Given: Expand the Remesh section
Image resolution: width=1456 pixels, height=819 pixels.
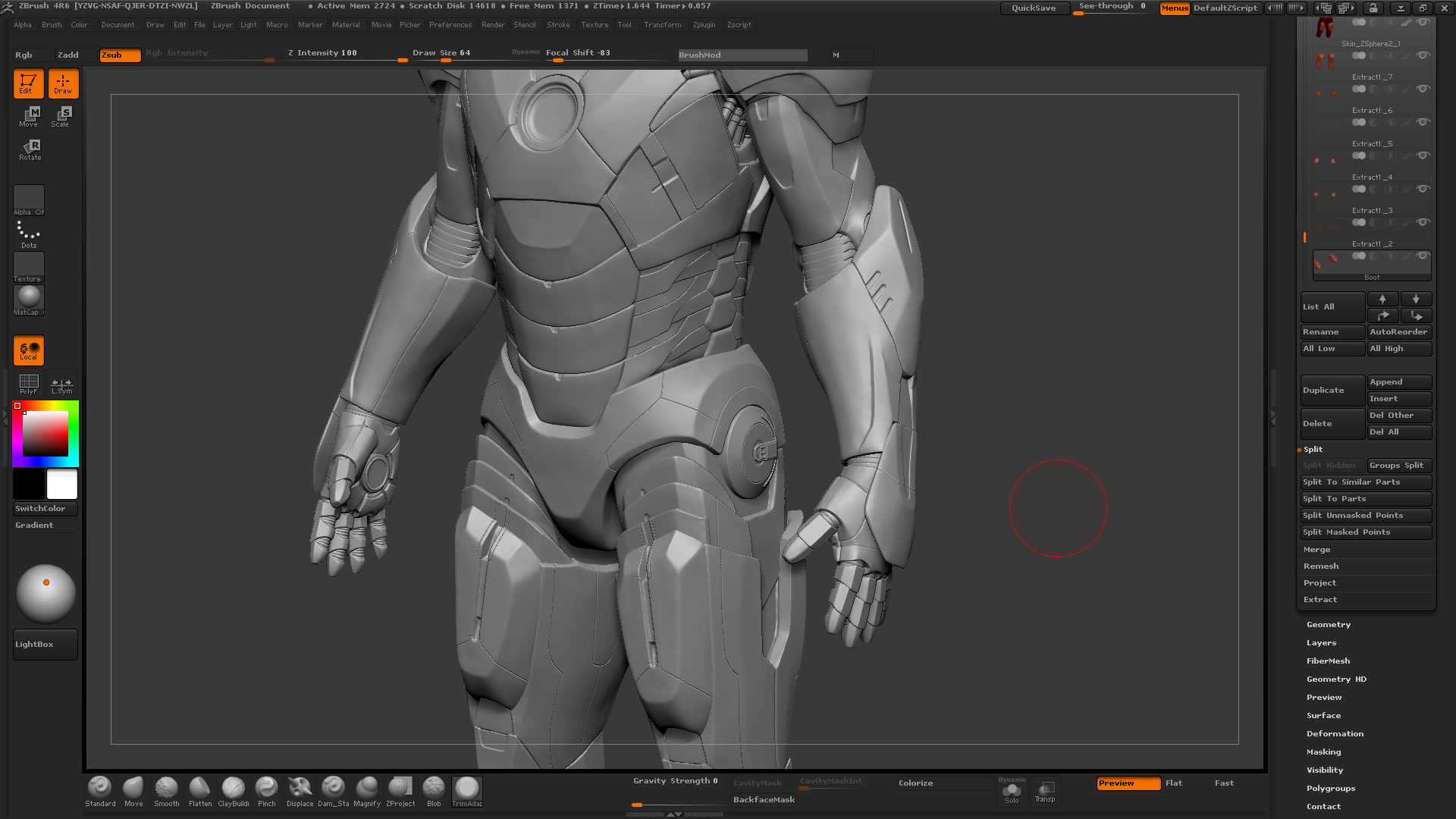Looking at the screenshot, I should pyautogui.click(x=1321, y=566).
